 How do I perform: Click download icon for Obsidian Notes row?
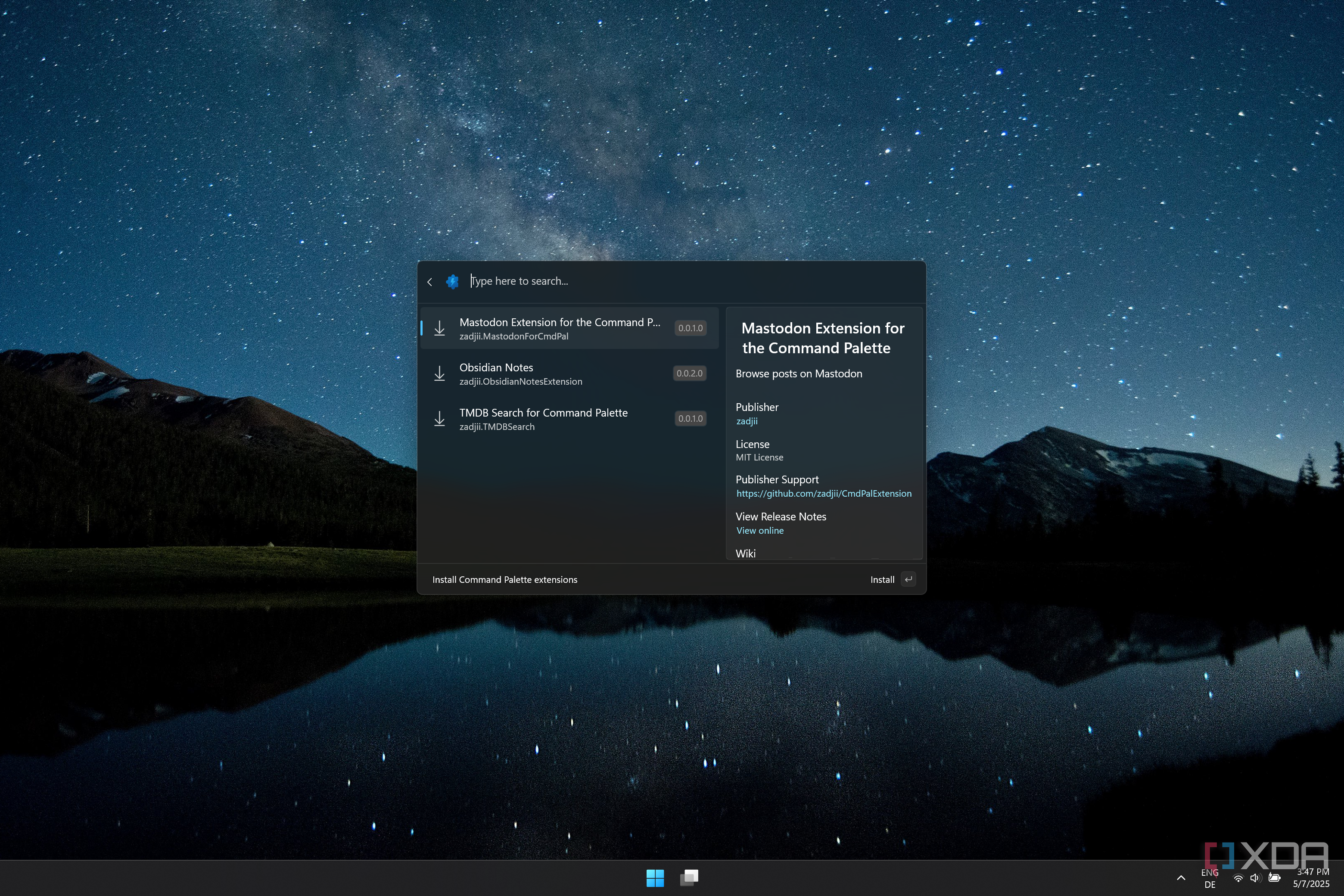pyautogui.click(x=439, y=374)
